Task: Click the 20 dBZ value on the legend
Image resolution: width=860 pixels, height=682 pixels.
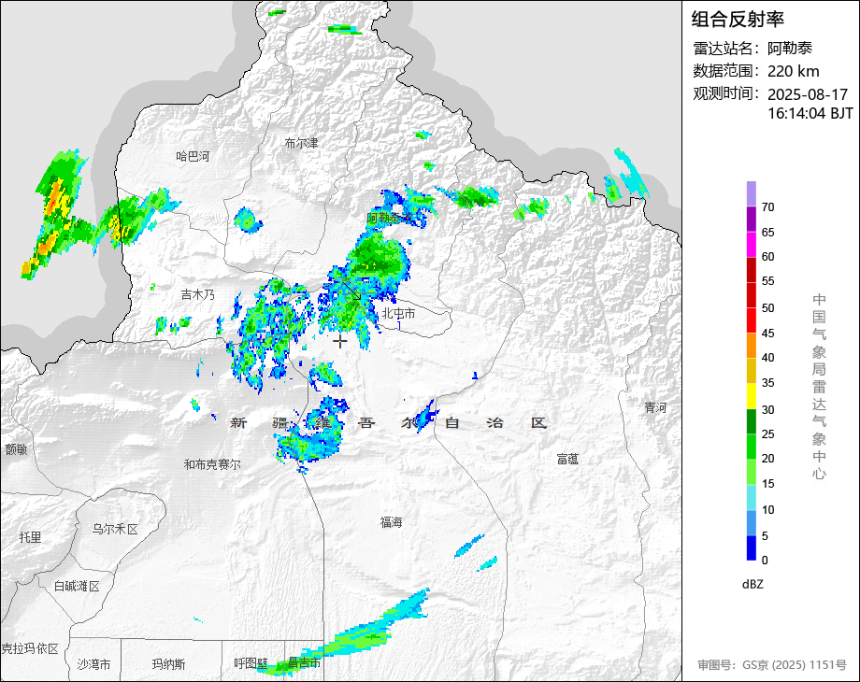Action: [768, 459]
